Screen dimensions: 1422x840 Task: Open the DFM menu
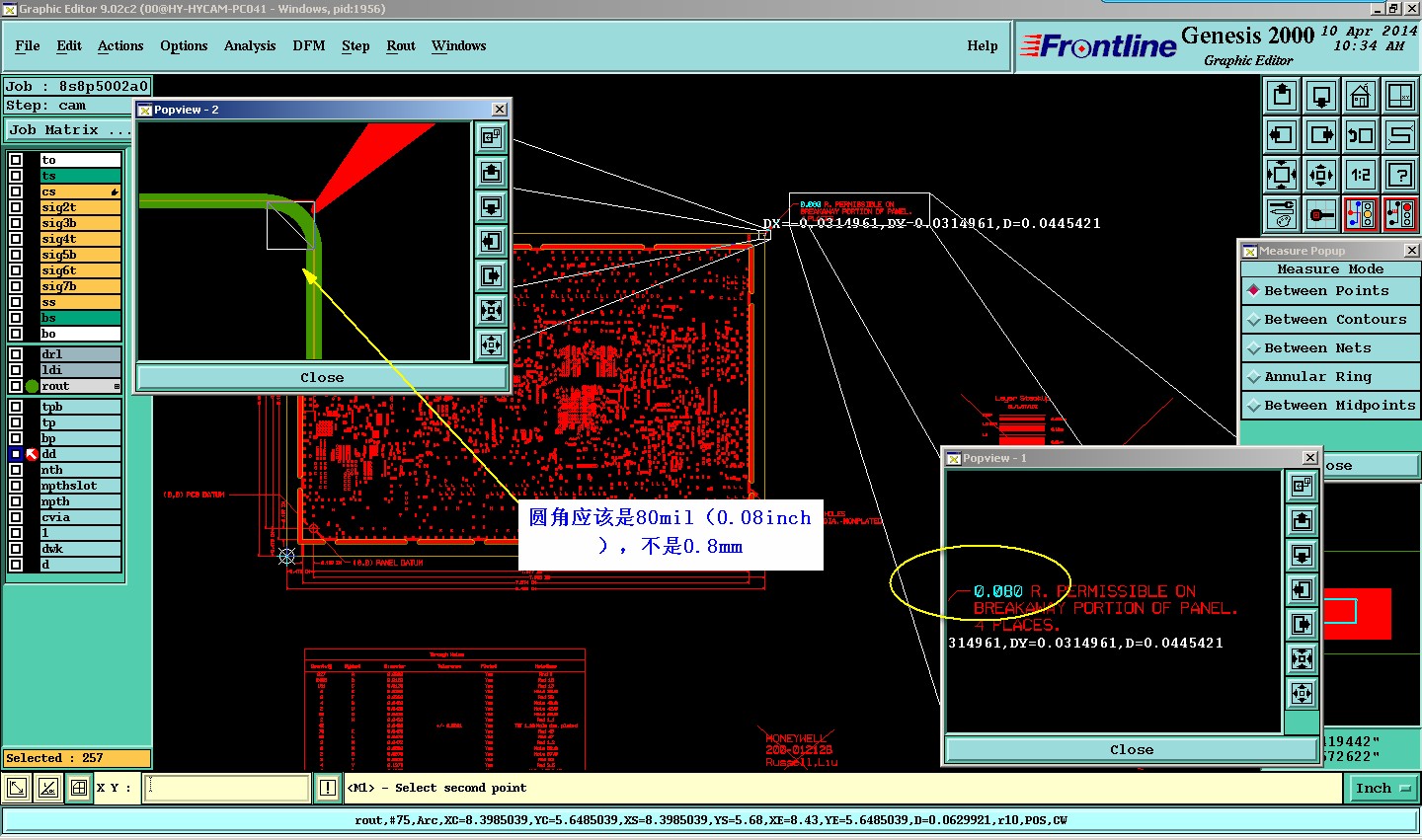(309, 46)
